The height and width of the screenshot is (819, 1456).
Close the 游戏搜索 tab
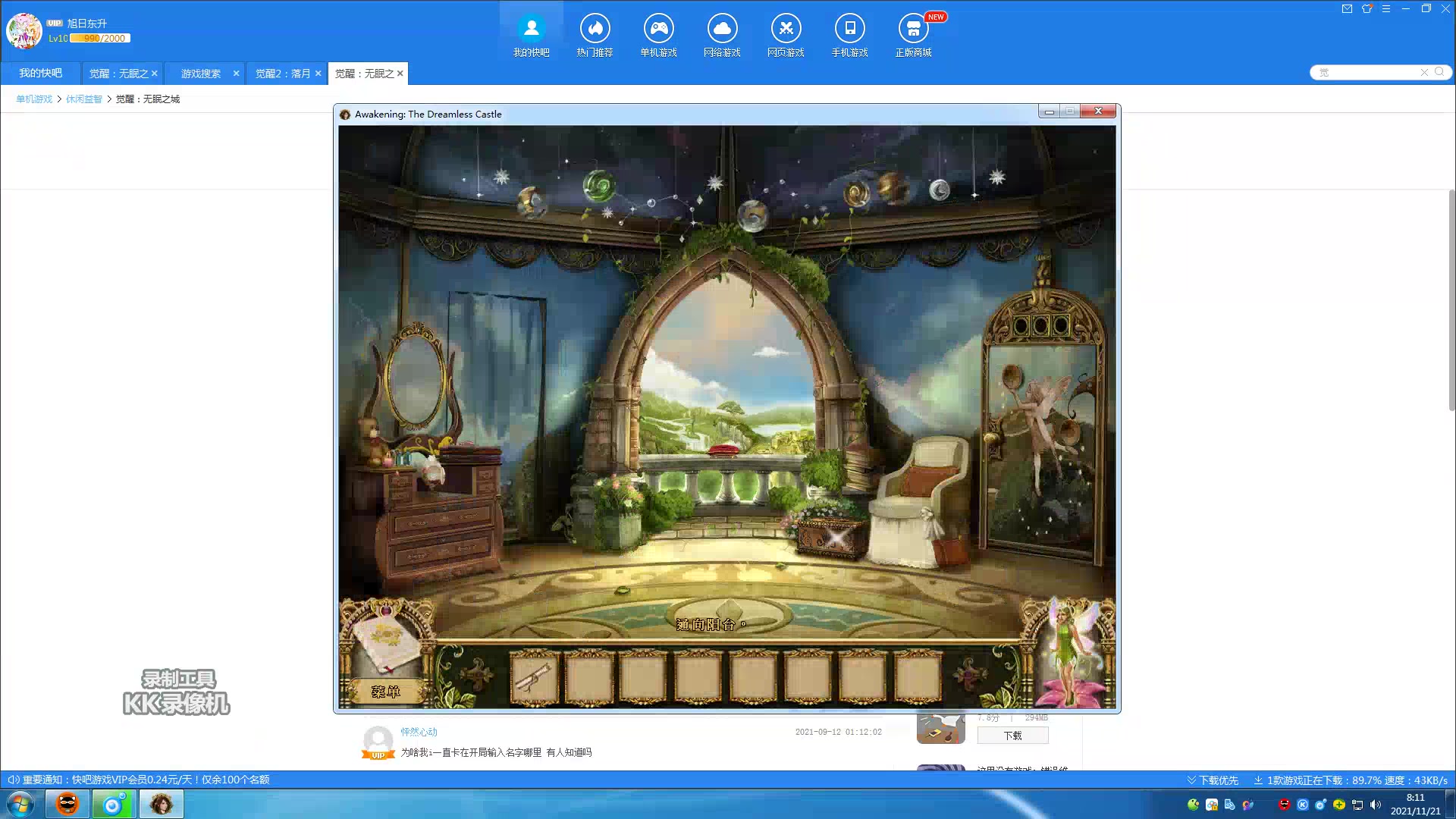click(236, 74)
